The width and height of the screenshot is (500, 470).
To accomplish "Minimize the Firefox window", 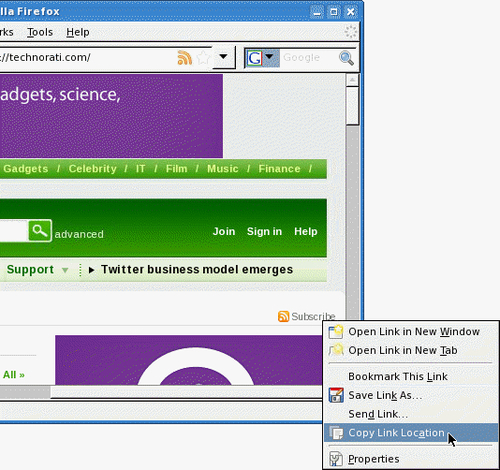I will pos(317,12).
